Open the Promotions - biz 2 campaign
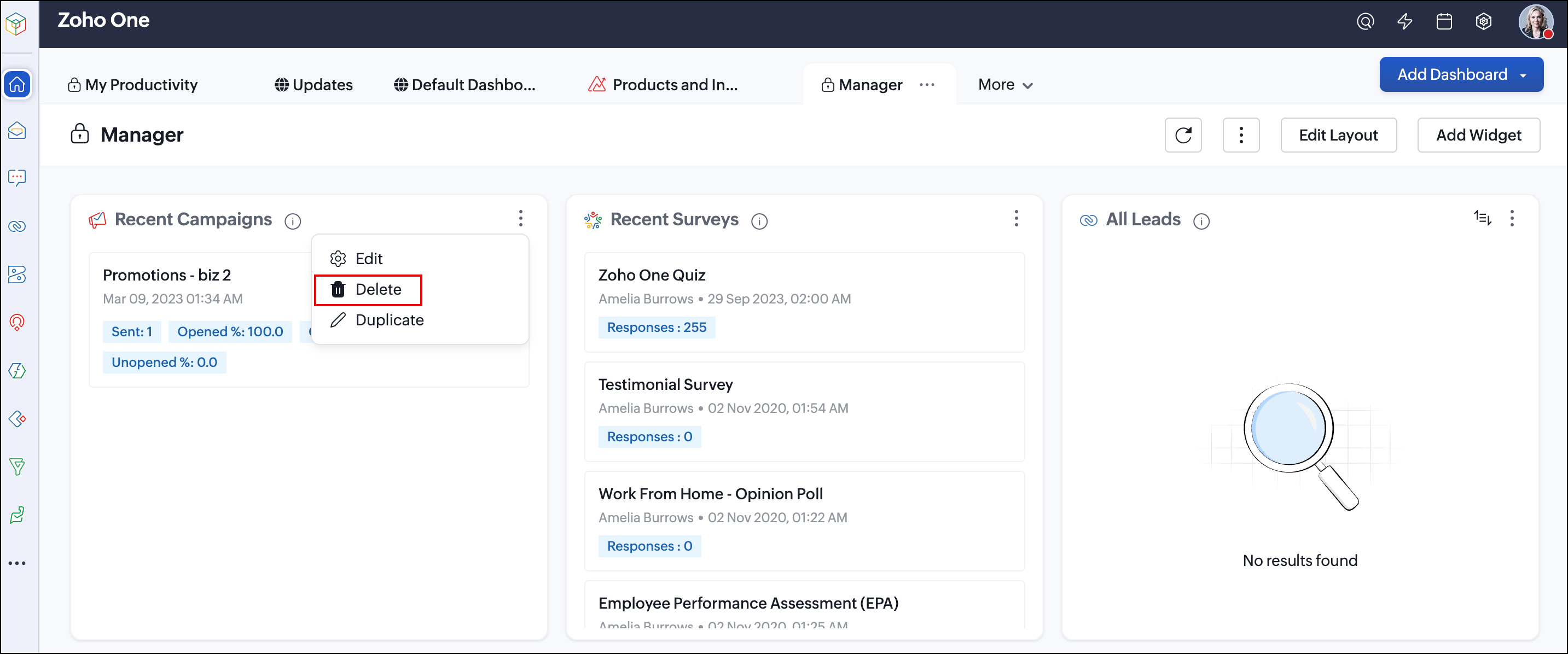This screenshot has width=1568, height=654. point(167,275)
